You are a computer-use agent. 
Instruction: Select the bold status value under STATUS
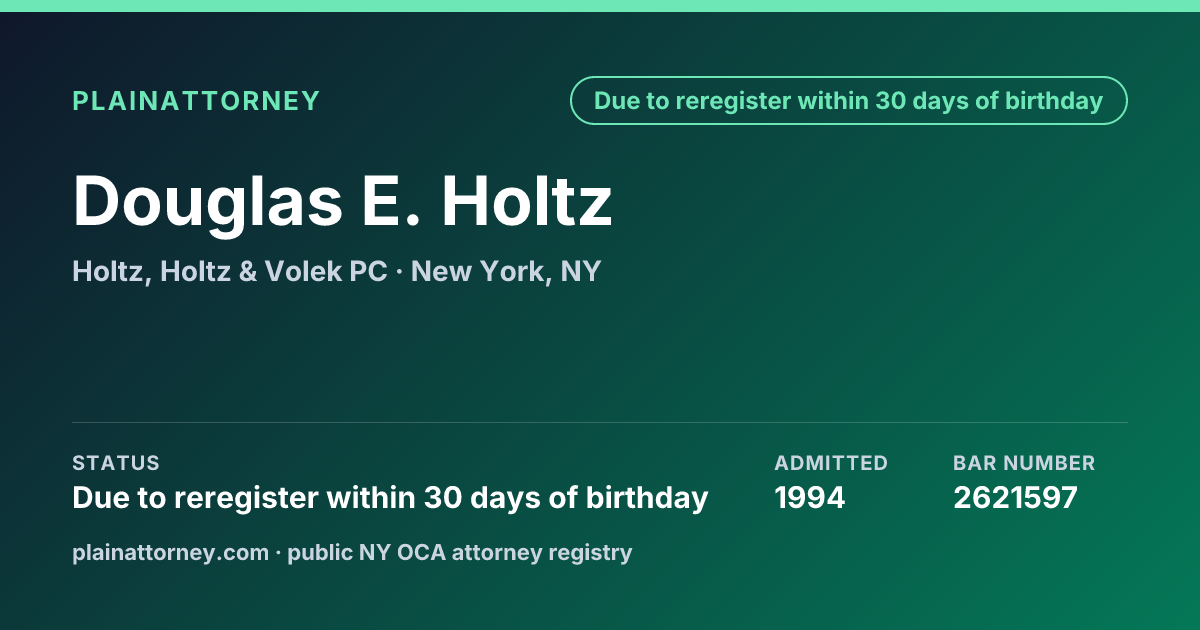390,497
